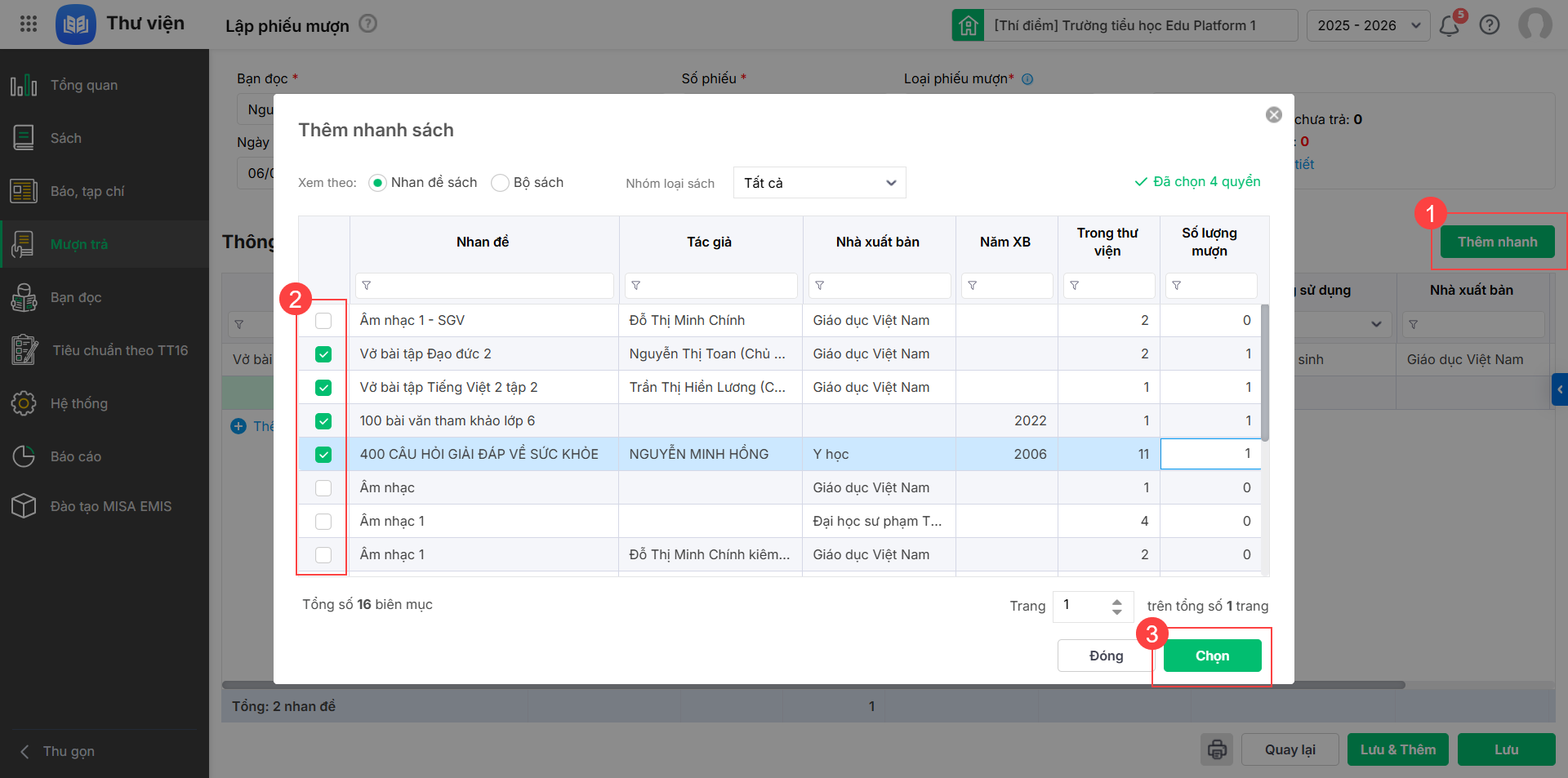Go to Bạn đọc sidebar menu

click(x=75, y=297)
